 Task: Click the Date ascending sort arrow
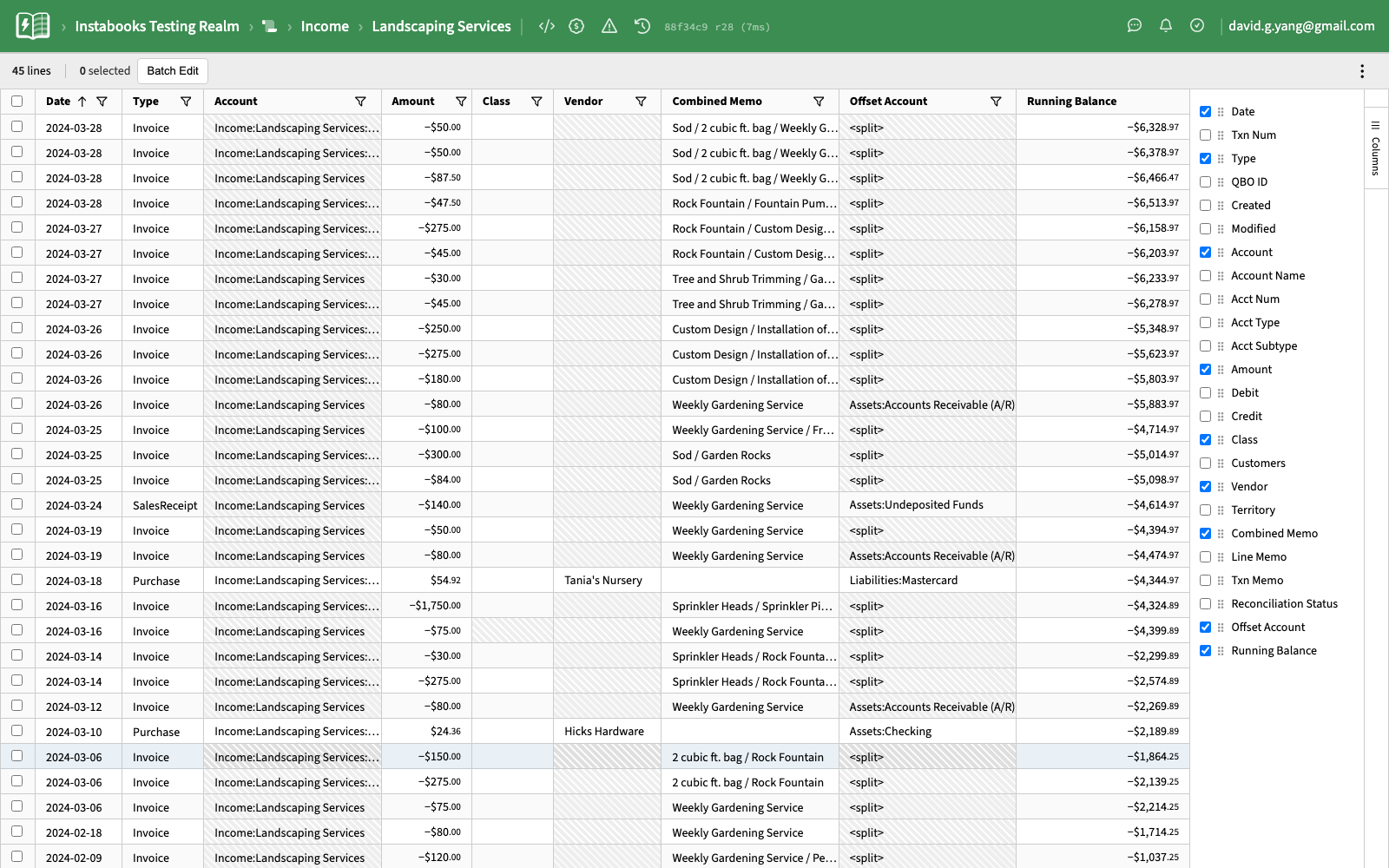[x=82, y=102]
